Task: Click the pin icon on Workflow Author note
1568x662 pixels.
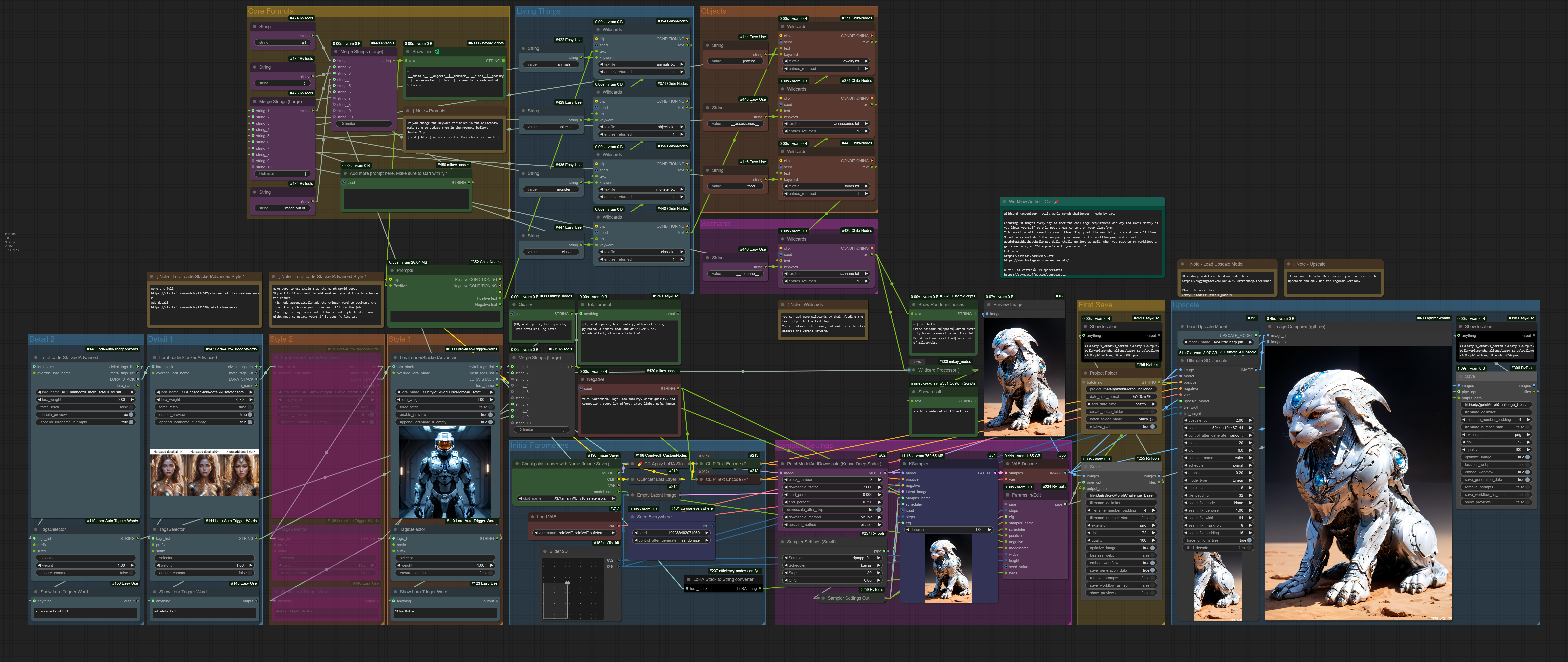Action: tap(1057, 201)
